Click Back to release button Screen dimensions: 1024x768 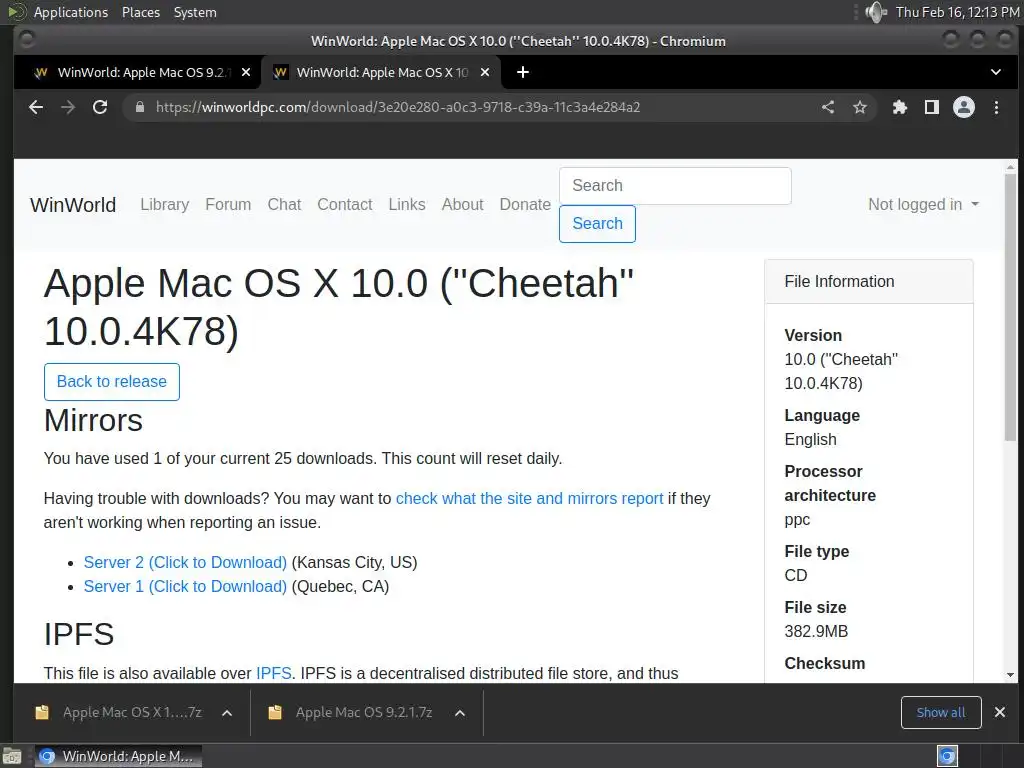[112, 381]
